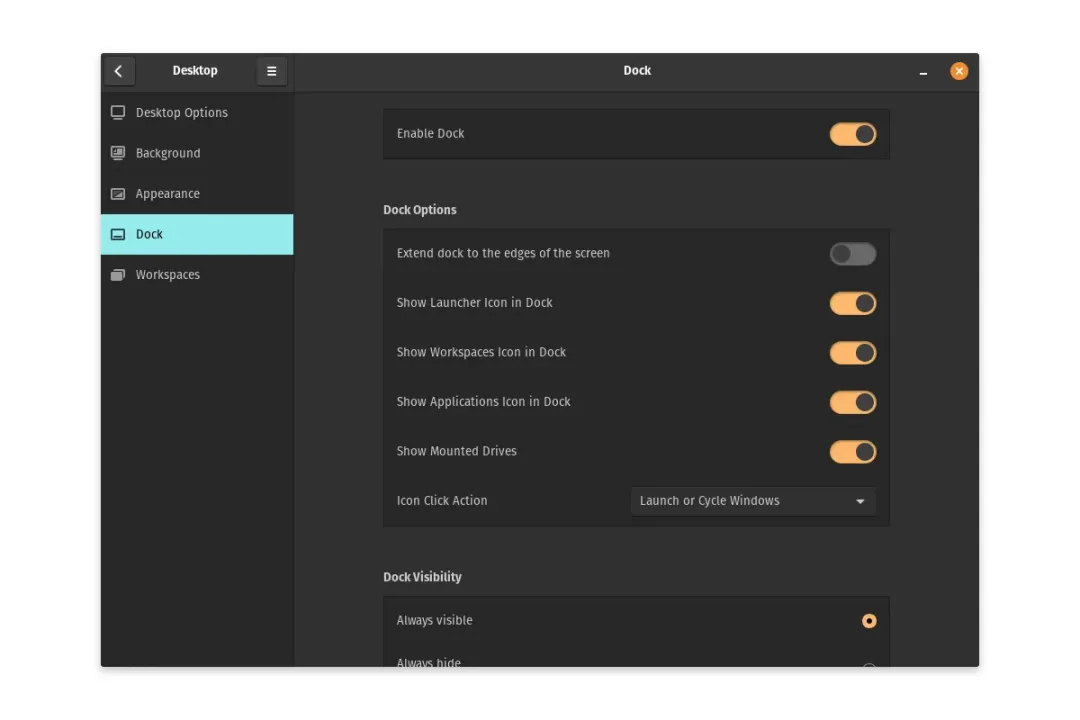The image size is (1080, 720).
Task: Click the Icon Click Action label
Action: coord(442,501)
